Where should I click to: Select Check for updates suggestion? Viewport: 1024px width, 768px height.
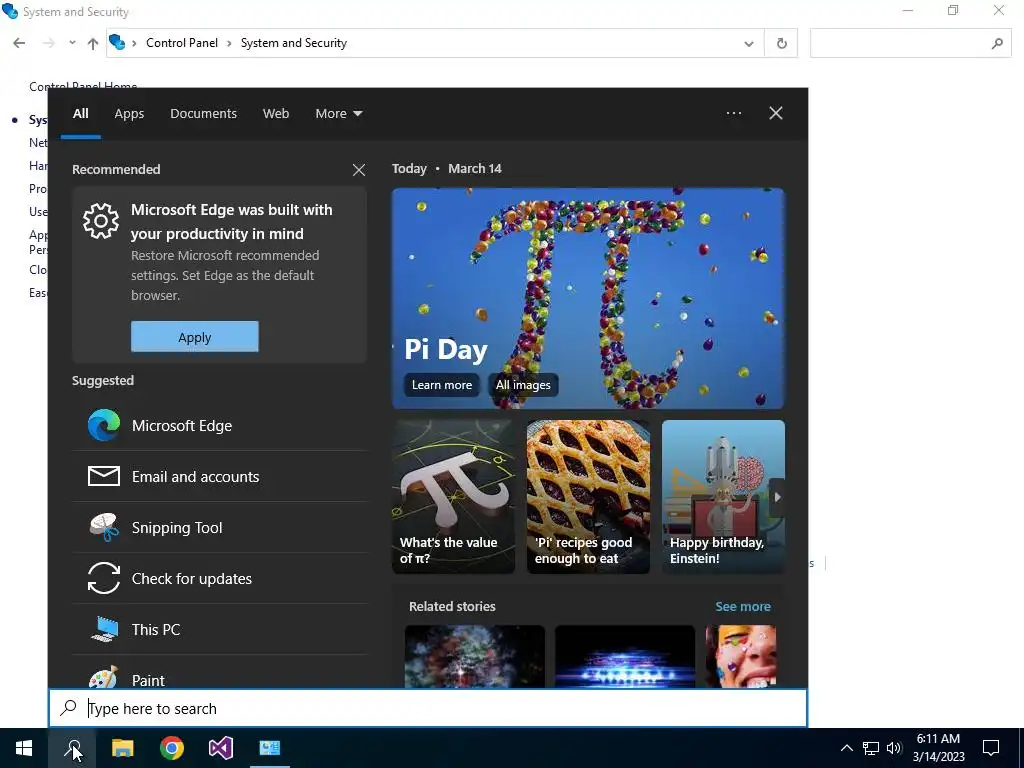coord(219,579)
